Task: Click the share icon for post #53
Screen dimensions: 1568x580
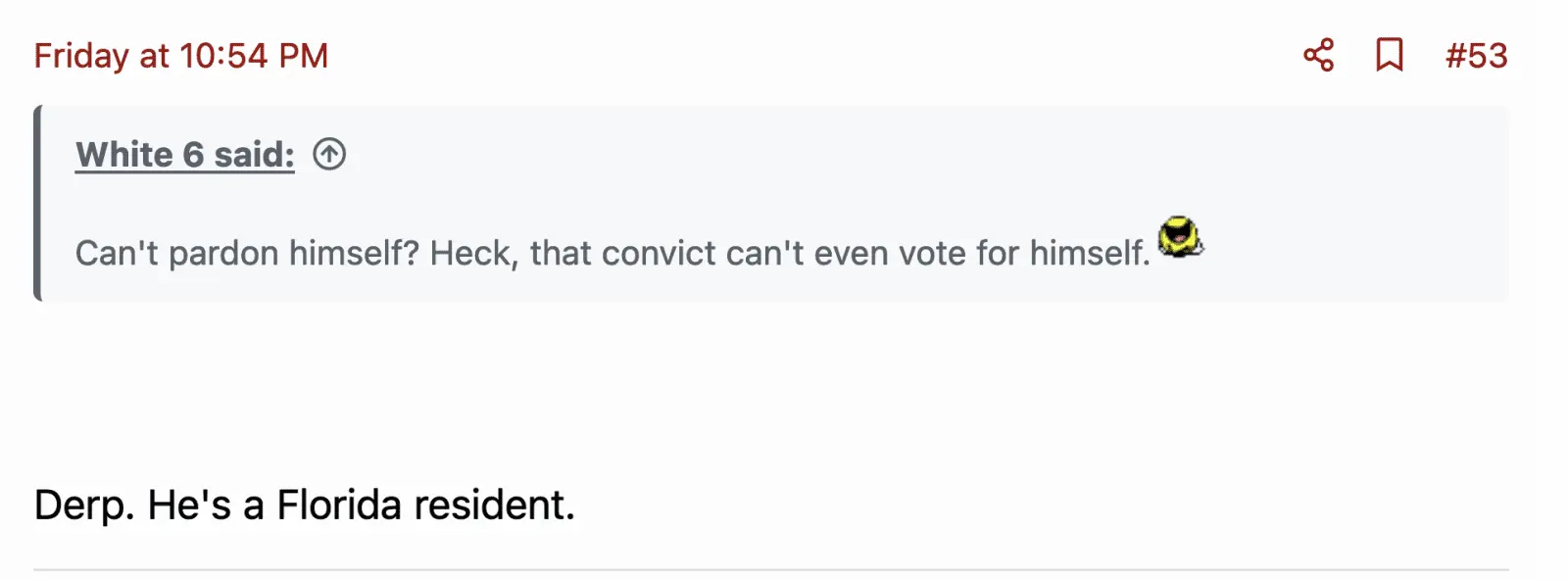Action: [1318, 55]
